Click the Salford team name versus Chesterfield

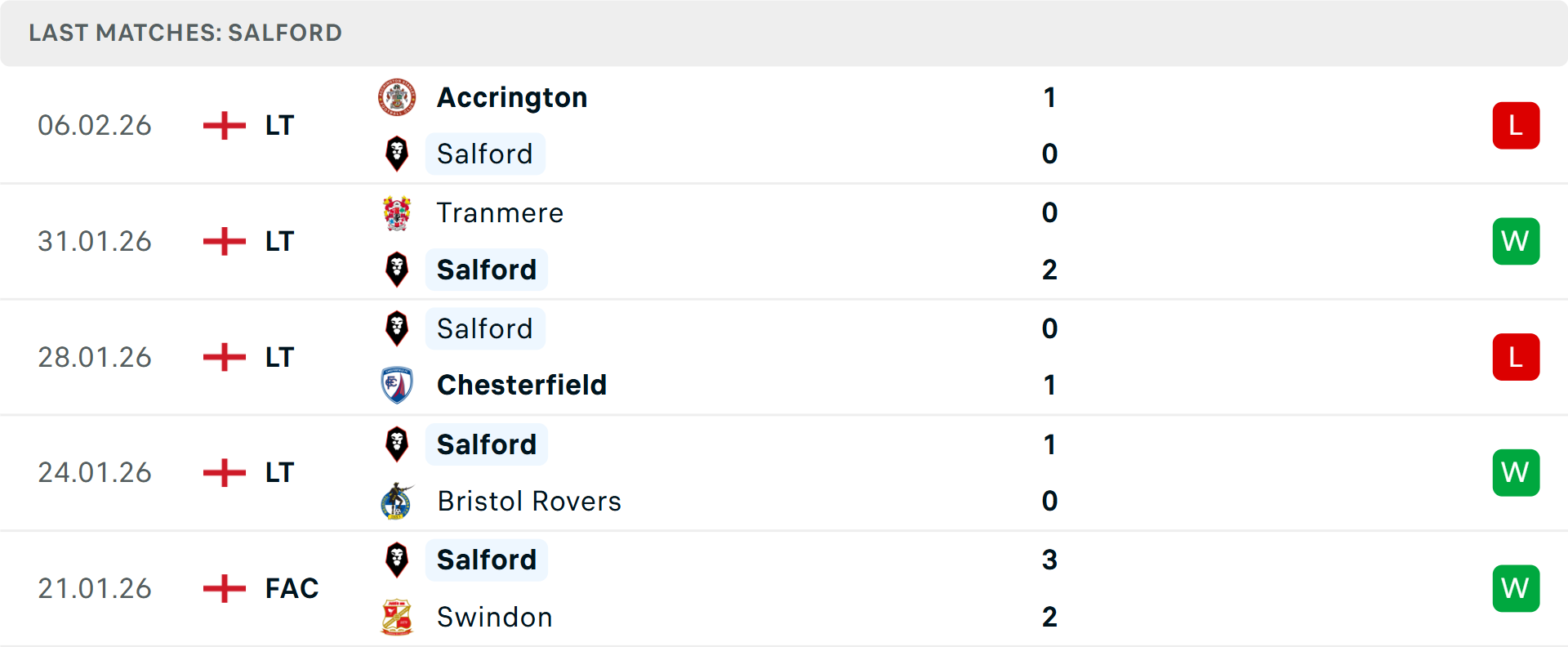pyautogui.click(x=485, y=328)
